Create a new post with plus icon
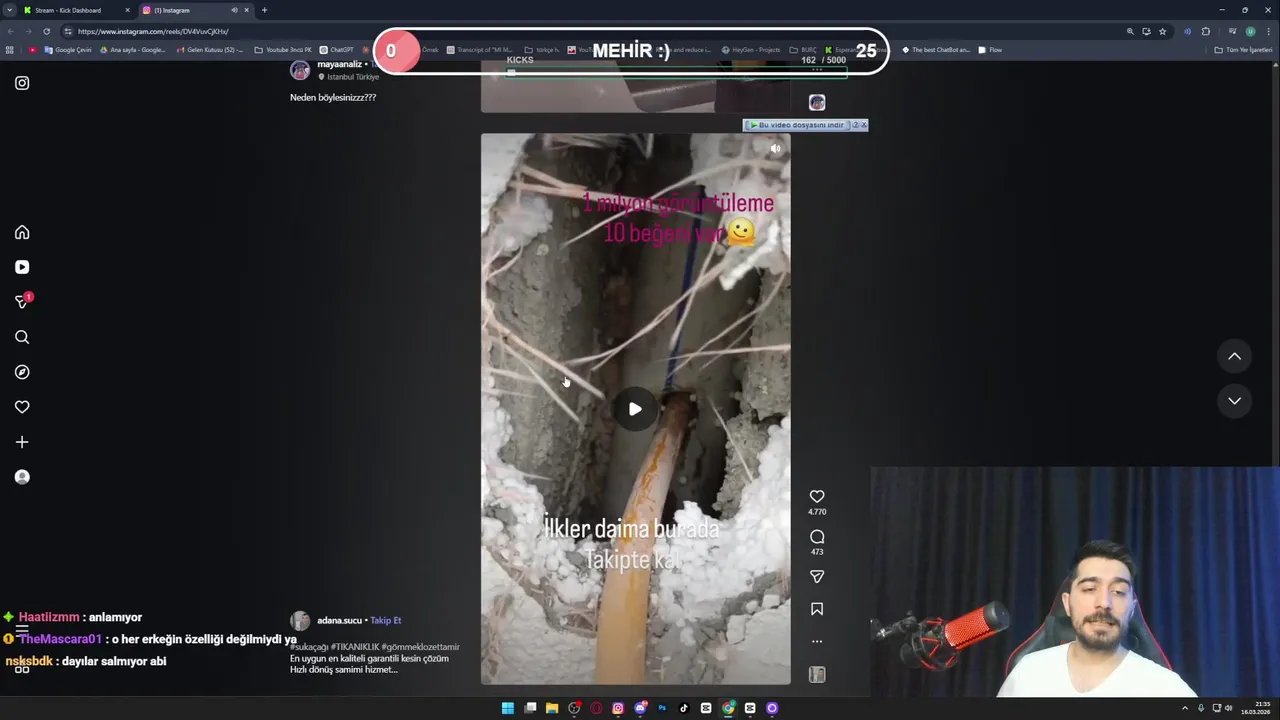 22,442
